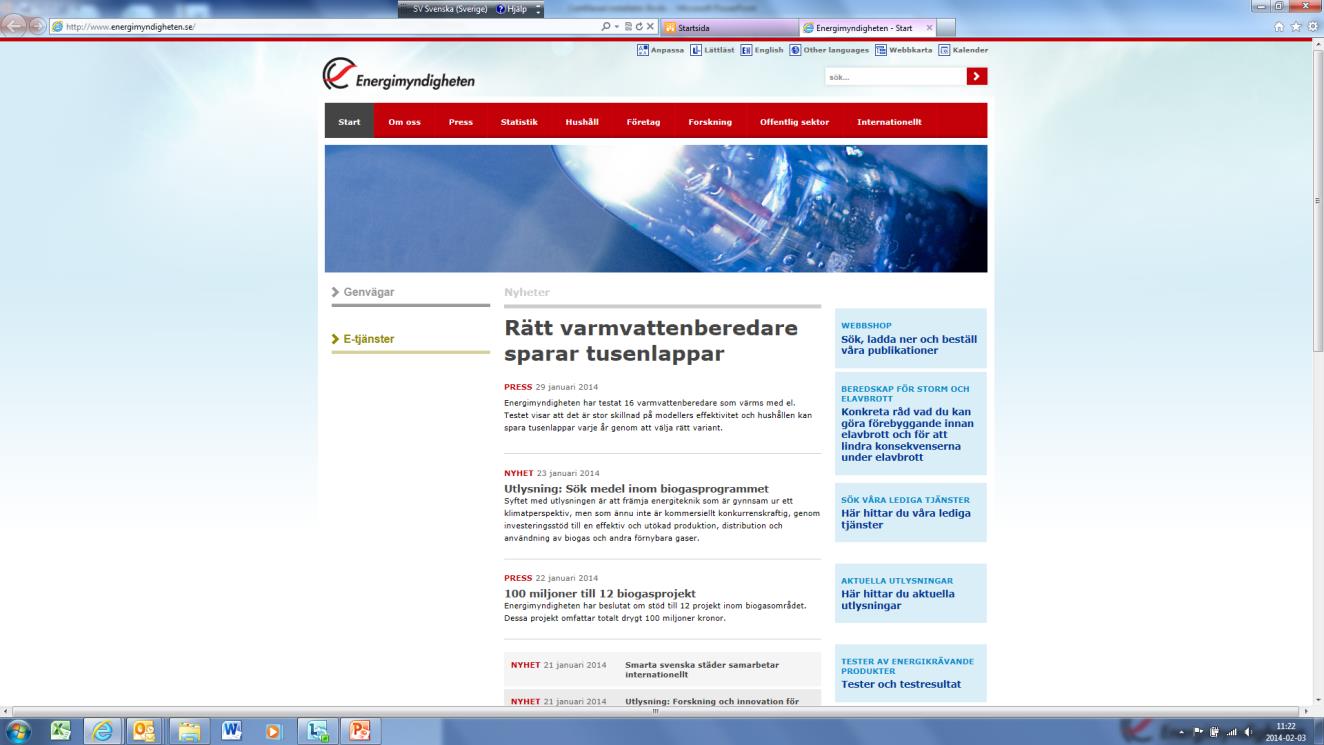Click Hjälp in the language bar
This screenshot has width=1324, height=745.
tap(513, 9)
